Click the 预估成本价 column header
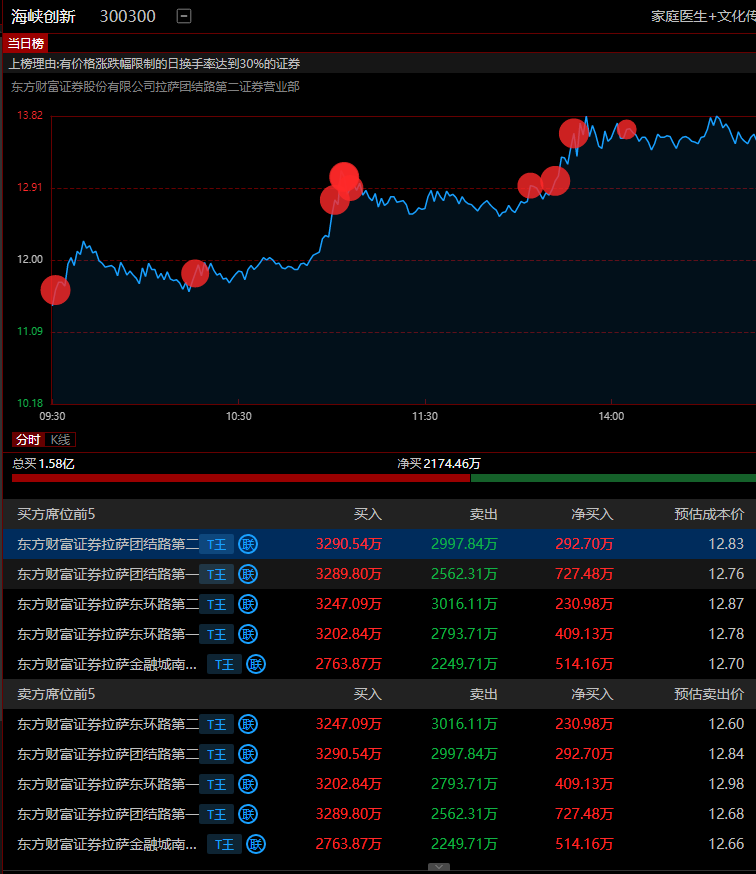Image resolution: width=756 pixels, height=874 pixels. (x=709, y=514)
